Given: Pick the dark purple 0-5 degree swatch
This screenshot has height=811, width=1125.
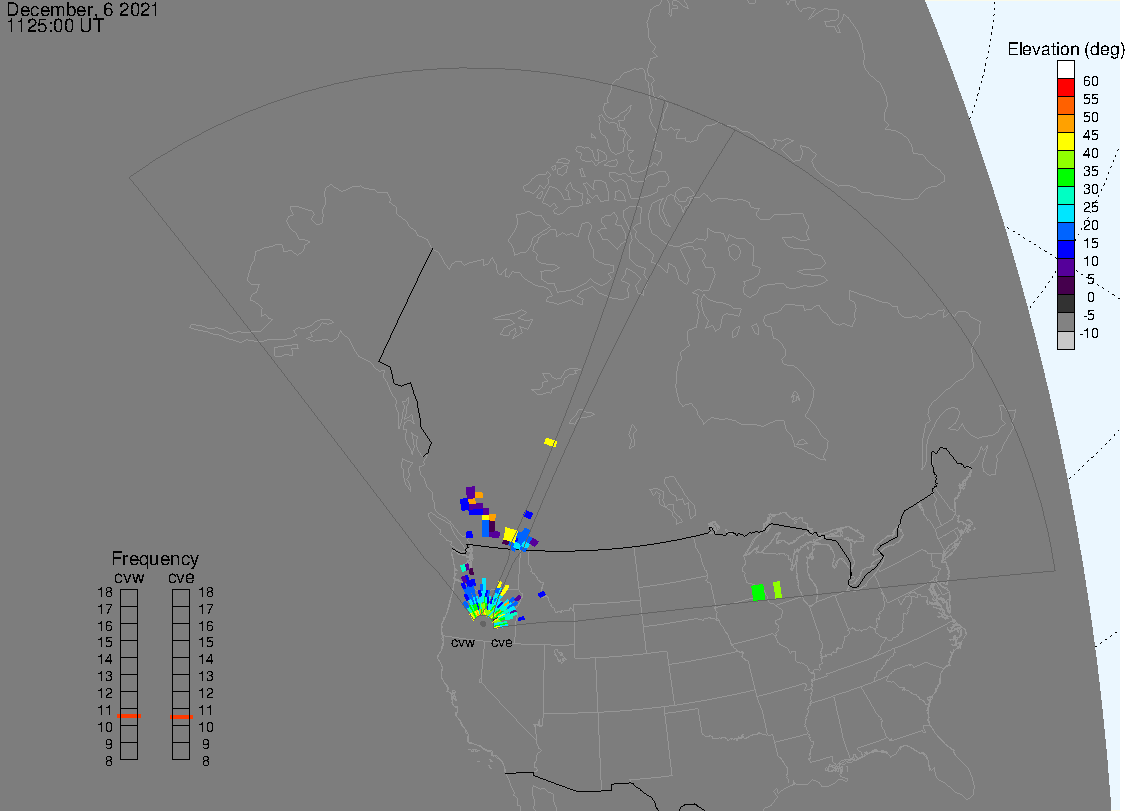Looking at the screenshot, I should [x=1065, y=285].
